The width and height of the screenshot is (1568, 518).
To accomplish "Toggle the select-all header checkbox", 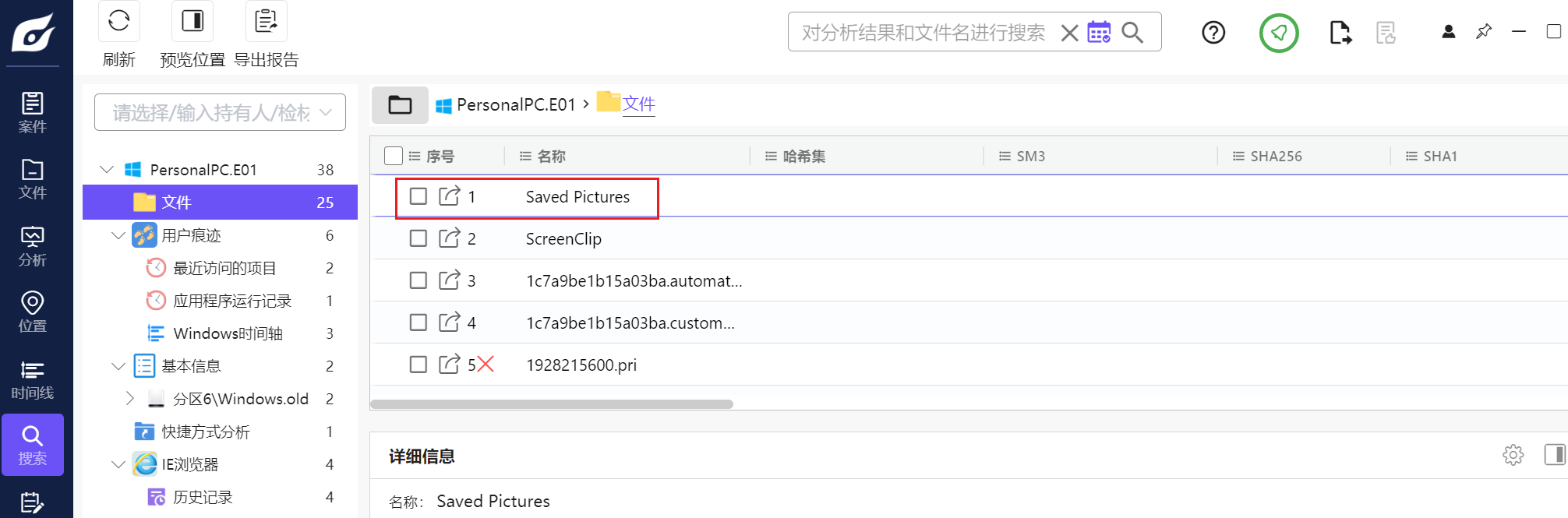I will pyautogui.click(x=394, y=156).
